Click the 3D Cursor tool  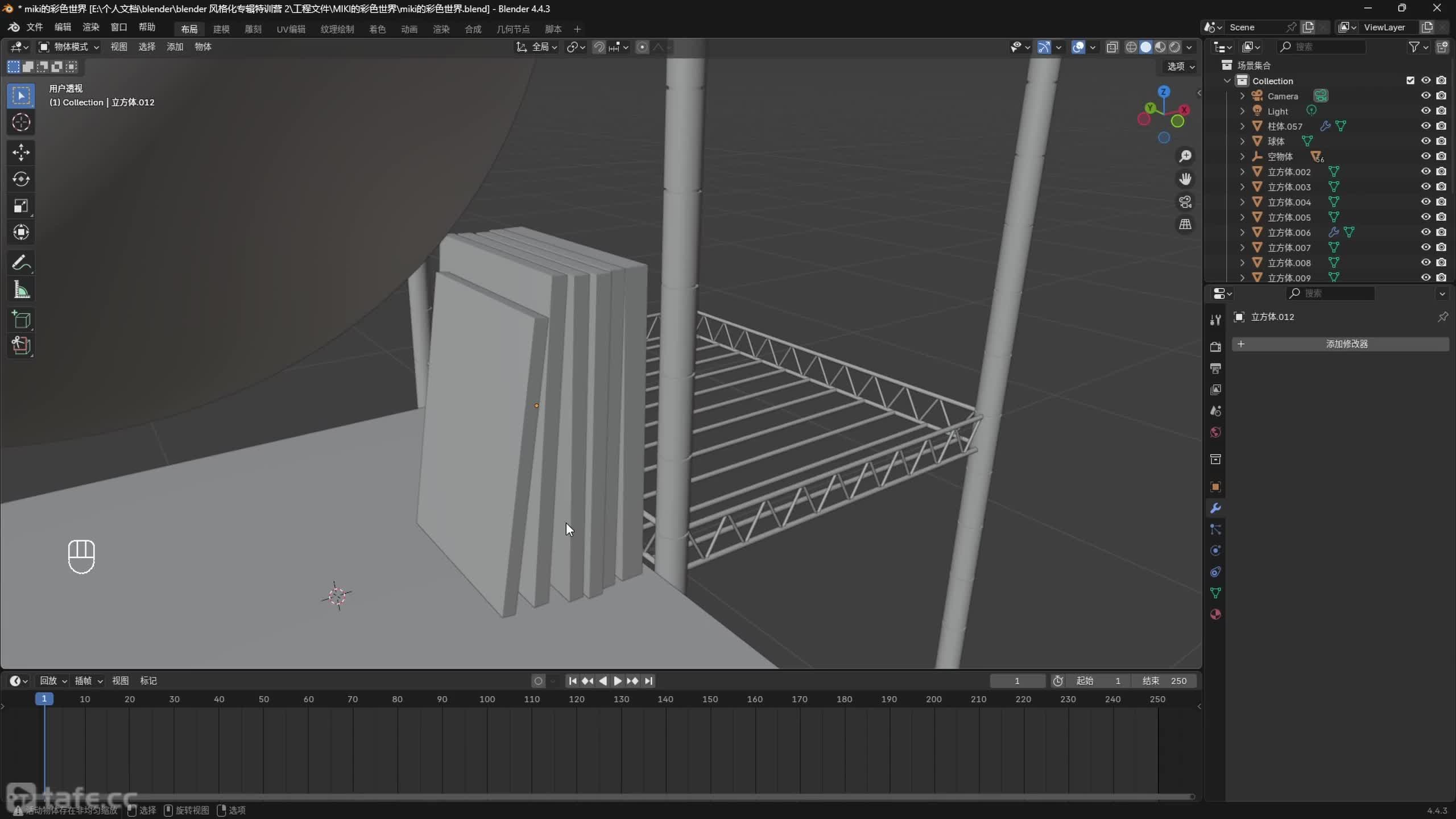[x=21, y=122]
